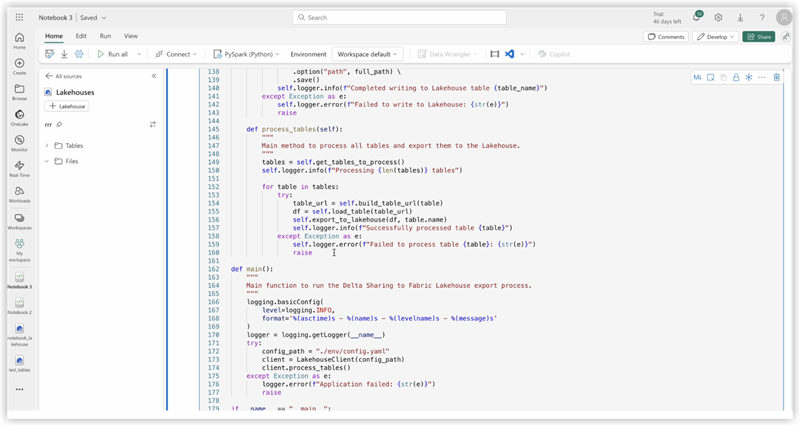Click the 'def process_tables(self):' code line
800x426 pixels.
click(x=294, y=129)
